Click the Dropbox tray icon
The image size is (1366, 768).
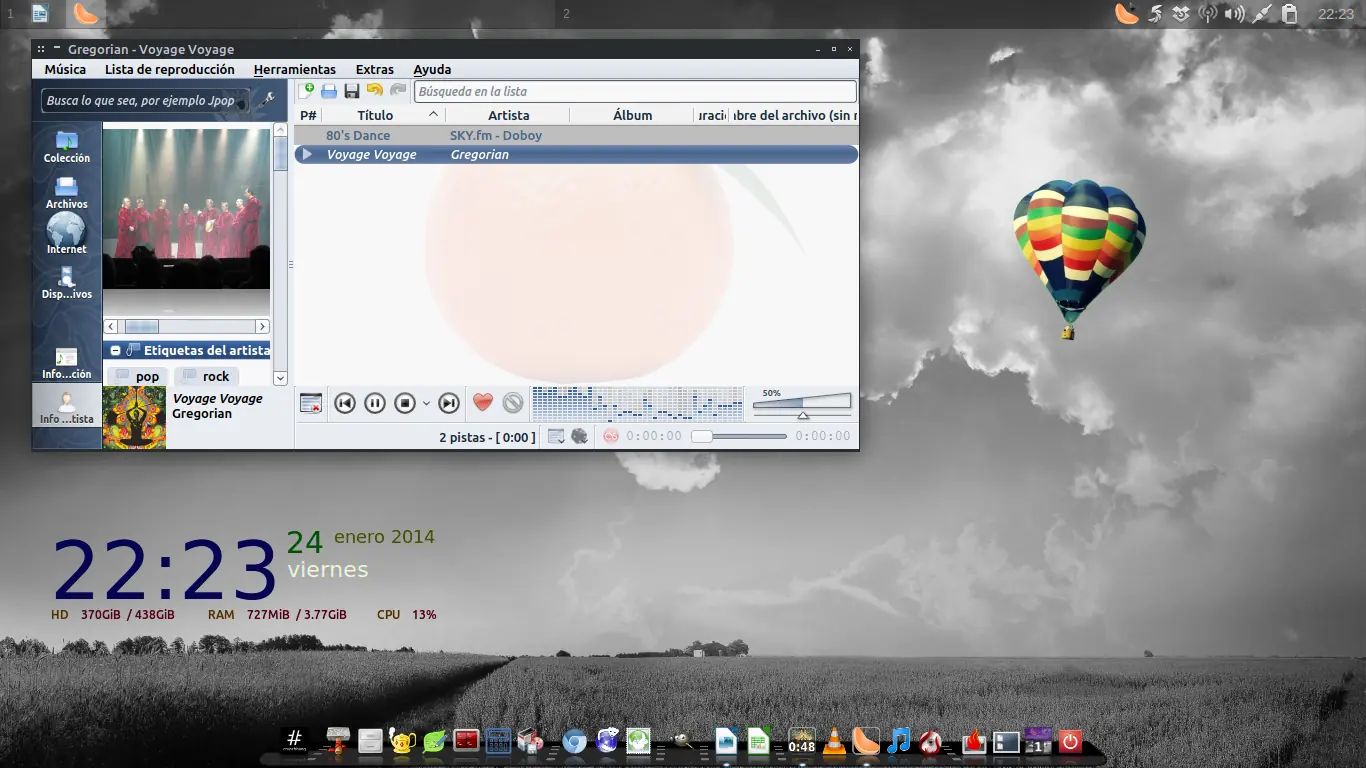pyautogui.click(x=1181, y=13)
